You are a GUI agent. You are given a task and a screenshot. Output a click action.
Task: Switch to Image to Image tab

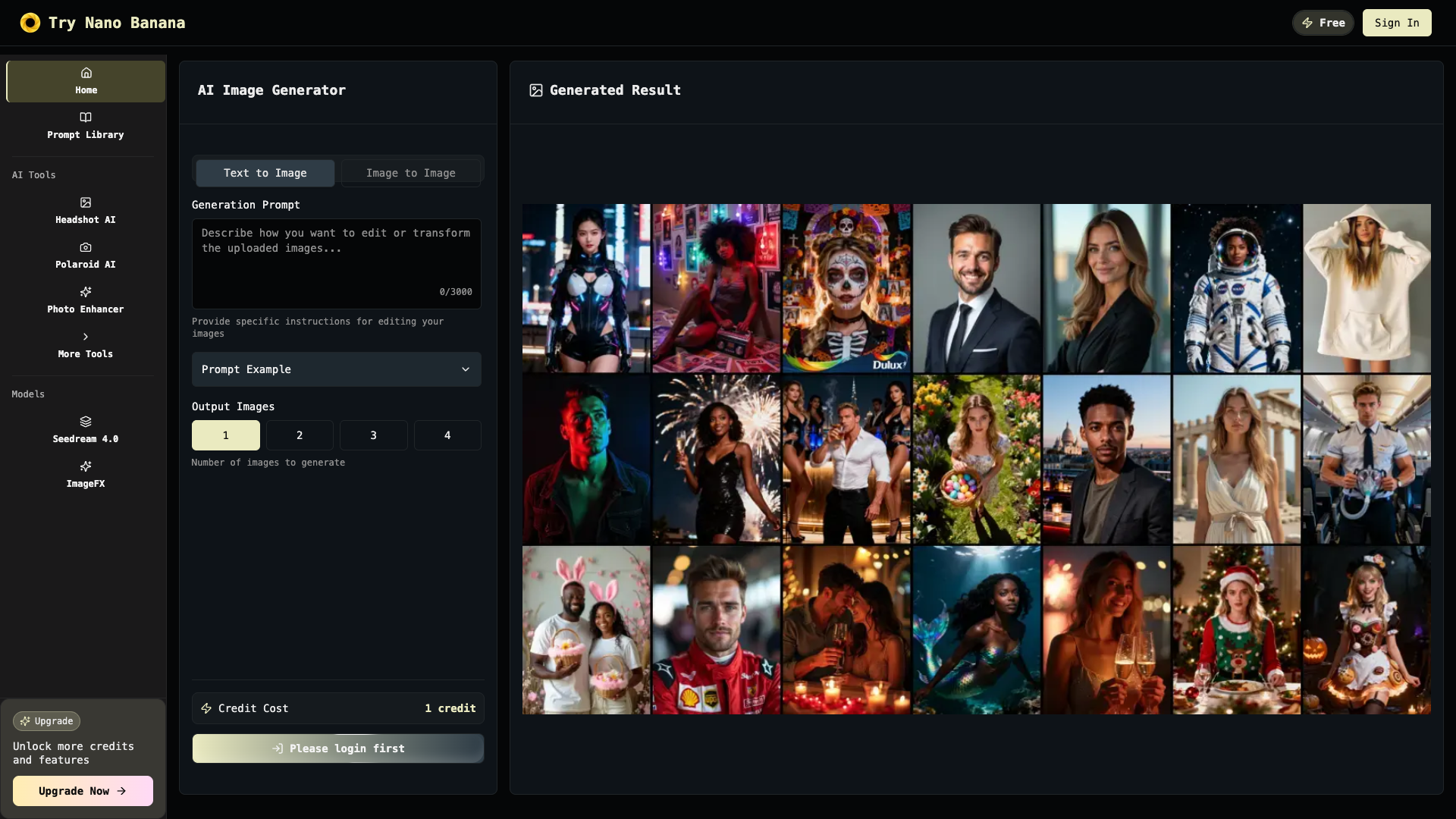click(410, 173)
